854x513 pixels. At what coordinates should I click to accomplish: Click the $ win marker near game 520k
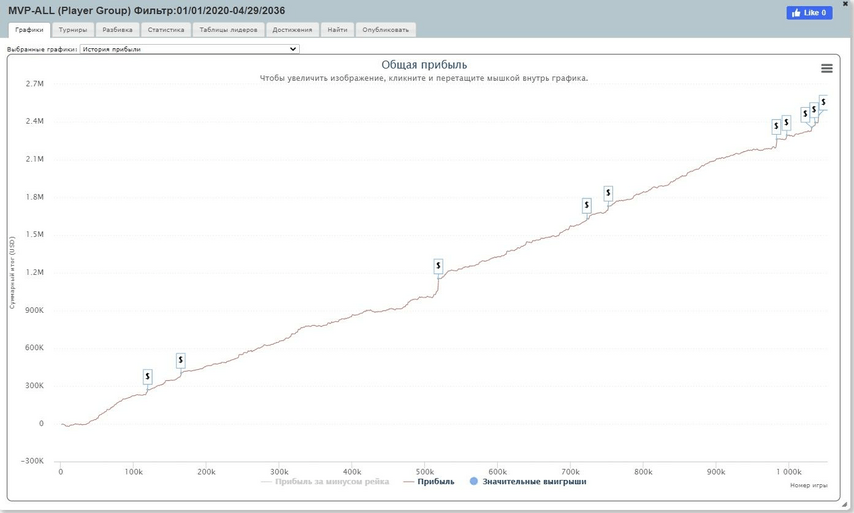[438, 266]
